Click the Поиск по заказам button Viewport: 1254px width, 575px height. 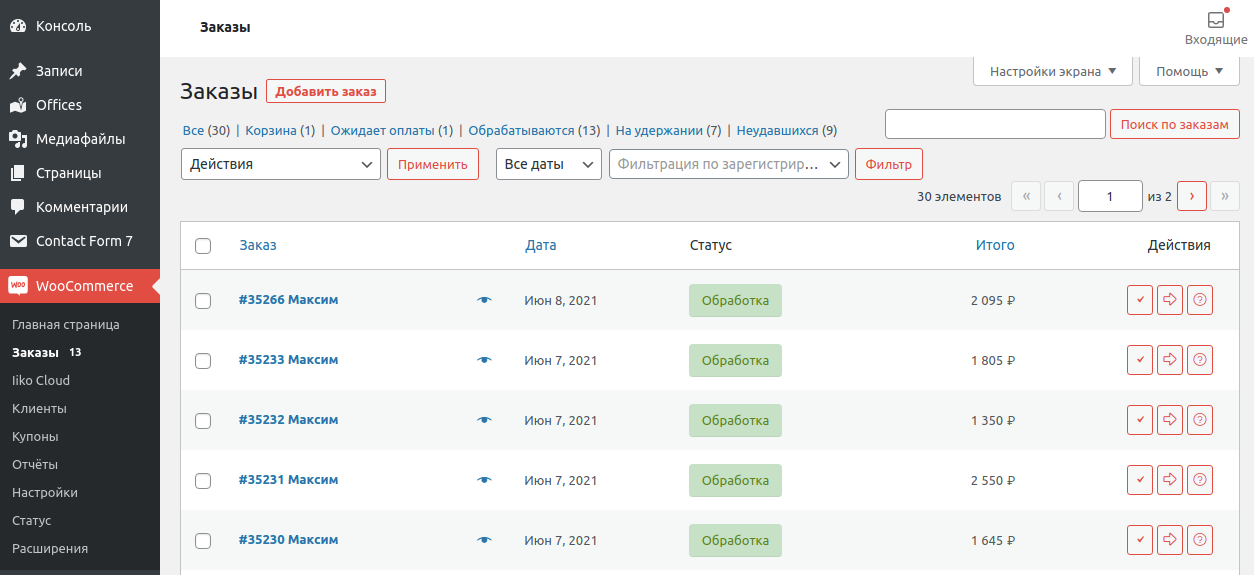[1175, 124]
